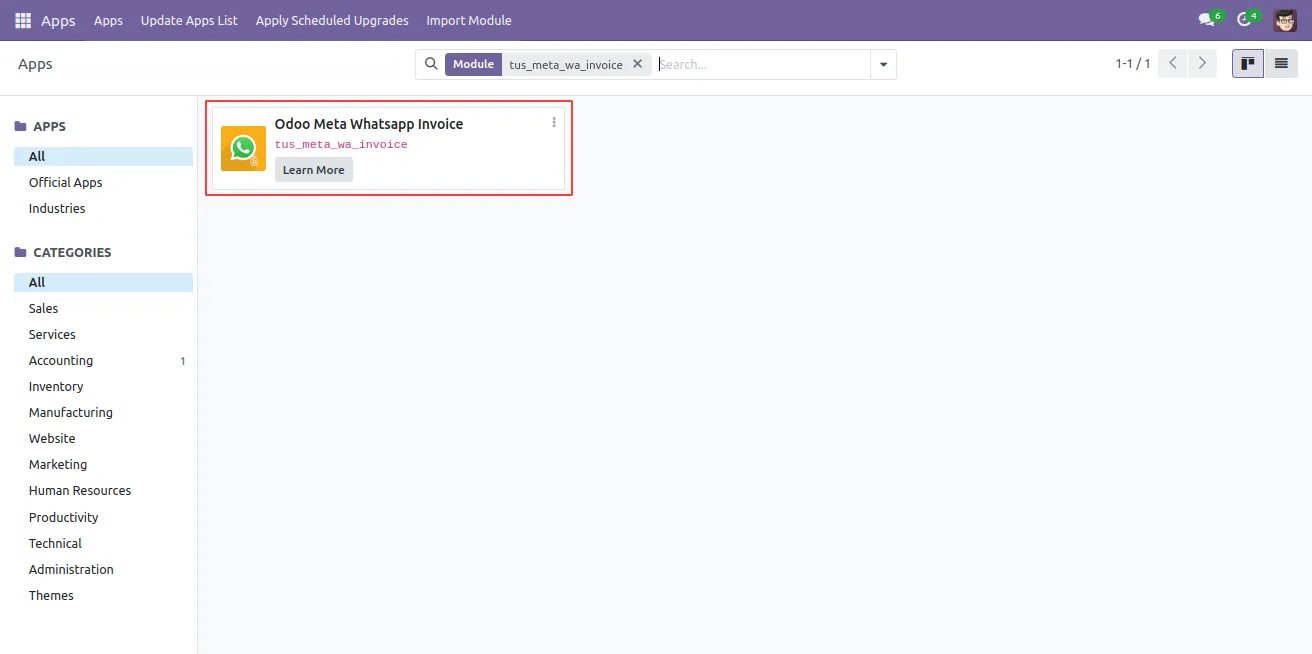Filter by the Technical category
The height and width of the screenshot is (654, 1312).
point(103,543)
